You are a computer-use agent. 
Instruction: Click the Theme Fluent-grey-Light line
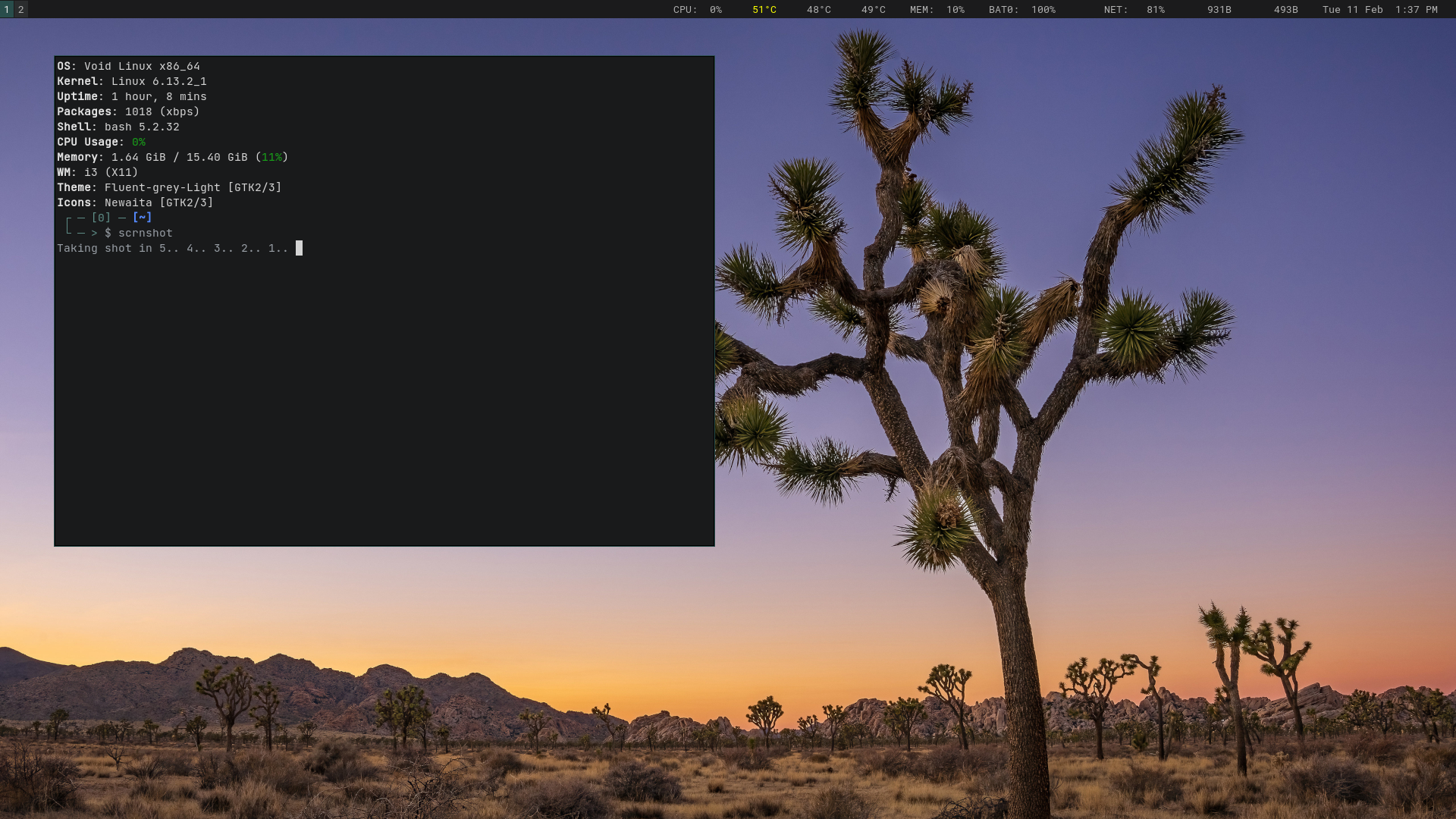point(169,187)
